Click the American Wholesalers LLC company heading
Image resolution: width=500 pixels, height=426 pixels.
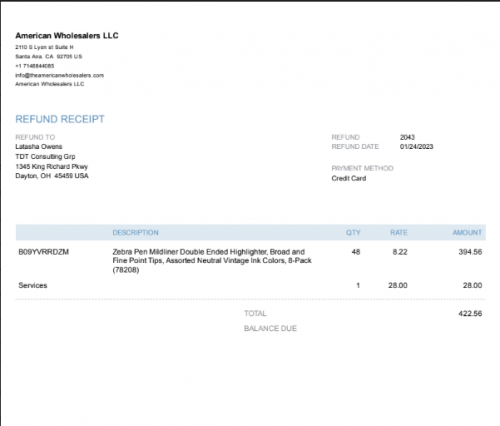(x=67, y=36)
